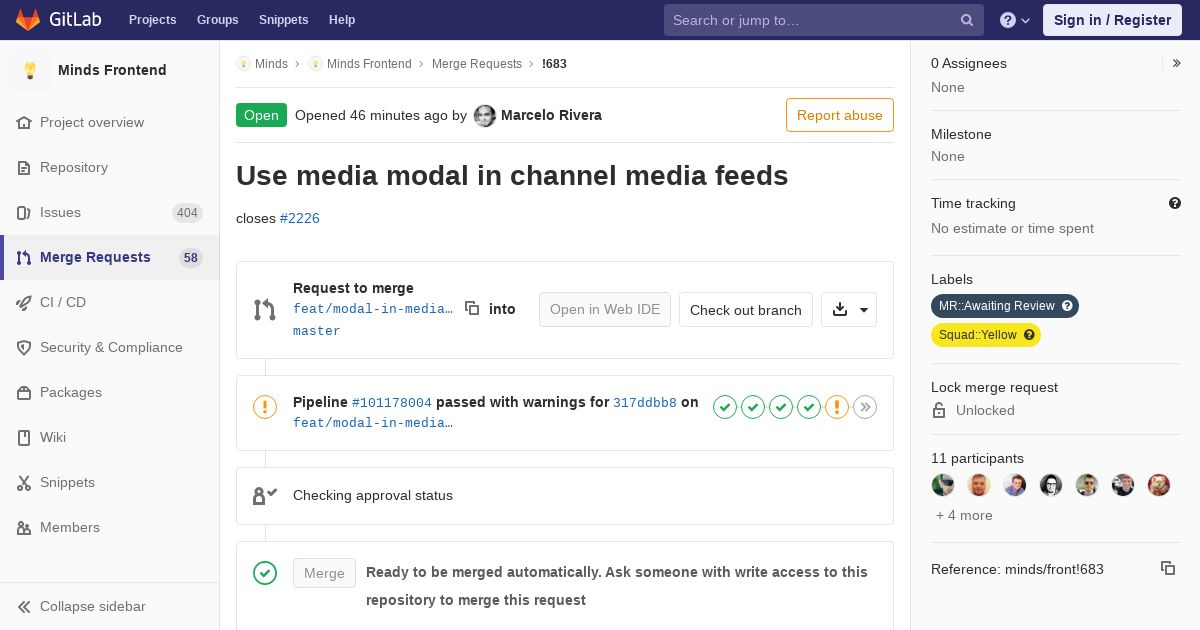Viewport: 1200px width, 630px height.
Task: Click the last visible participant avatar
Action: pos(1159,485)
